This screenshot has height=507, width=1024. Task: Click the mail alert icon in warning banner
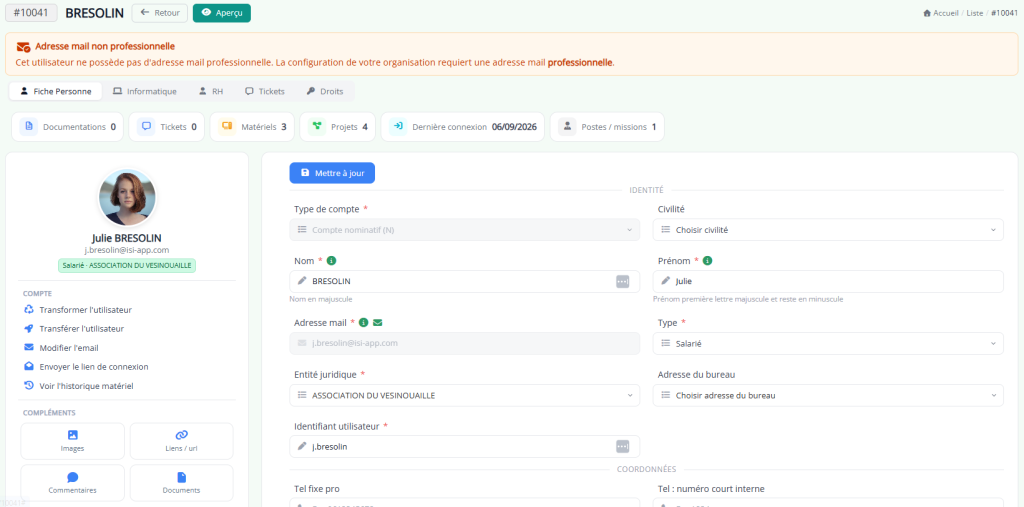(x=24, y=47)
